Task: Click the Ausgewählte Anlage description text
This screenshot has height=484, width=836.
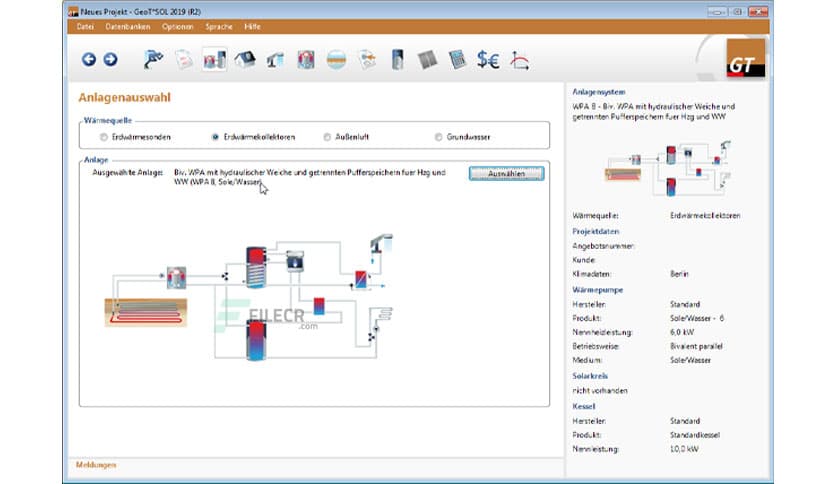Action: [310, 177]
